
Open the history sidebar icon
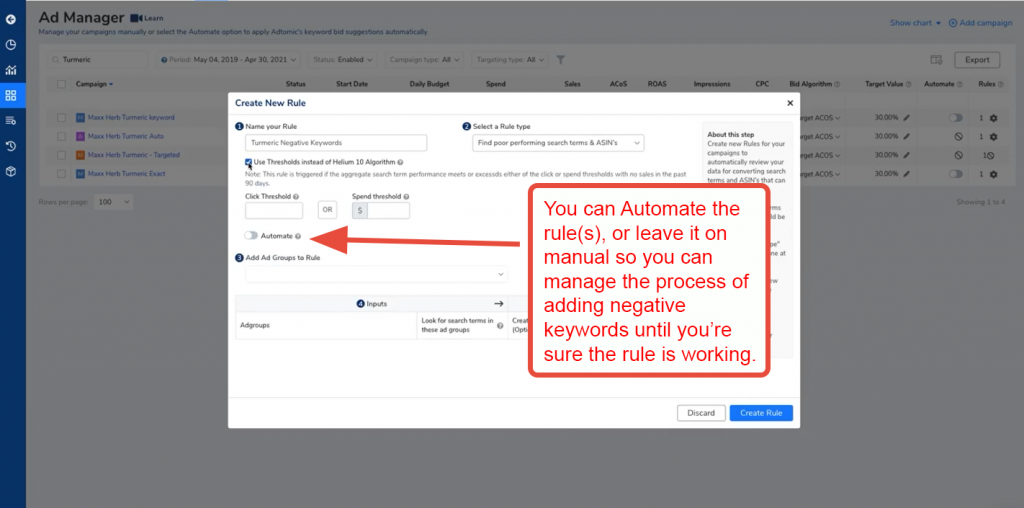[10, 146]
